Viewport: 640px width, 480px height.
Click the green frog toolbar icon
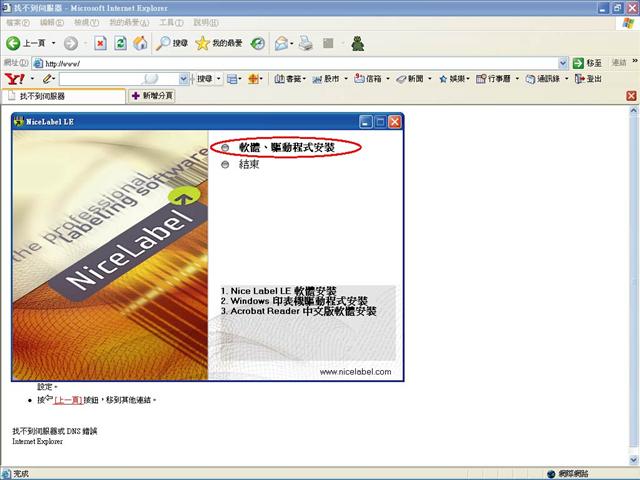click(x=358, y=43)
